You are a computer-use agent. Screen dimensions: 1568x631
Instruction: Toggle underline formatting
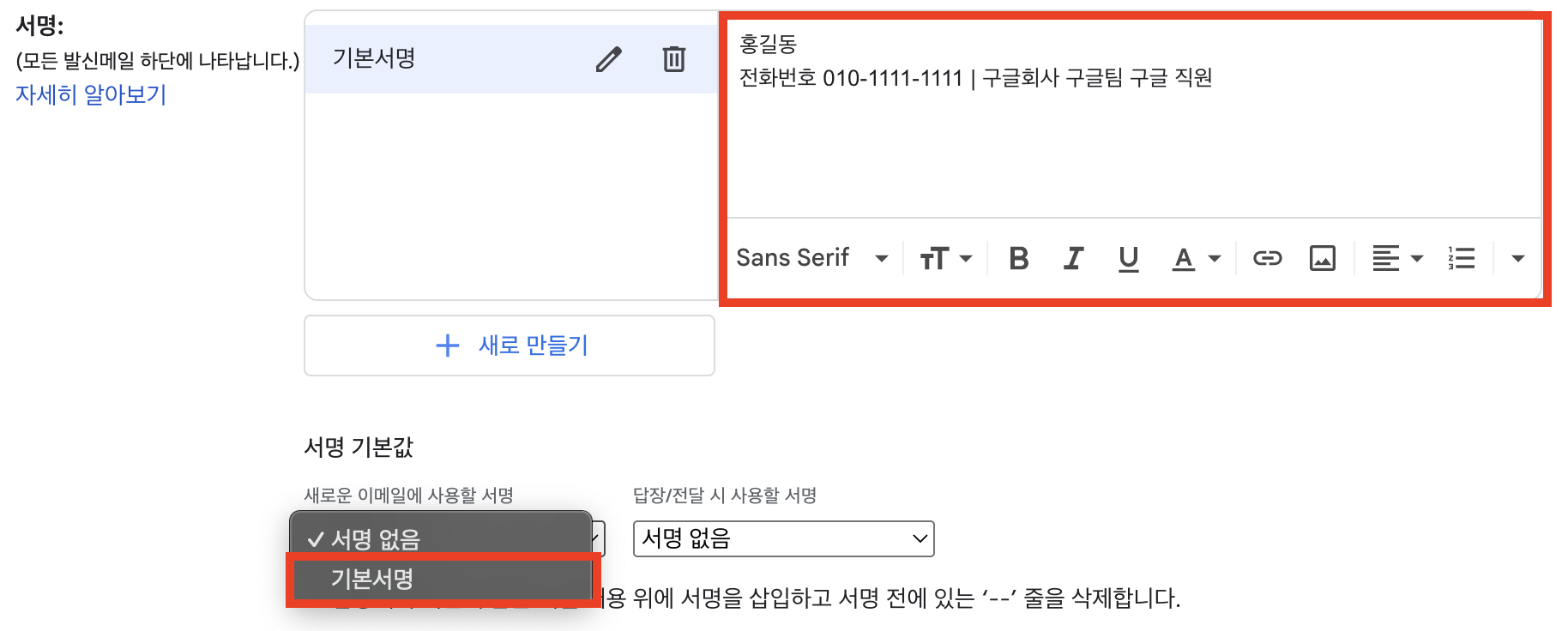1128,257
